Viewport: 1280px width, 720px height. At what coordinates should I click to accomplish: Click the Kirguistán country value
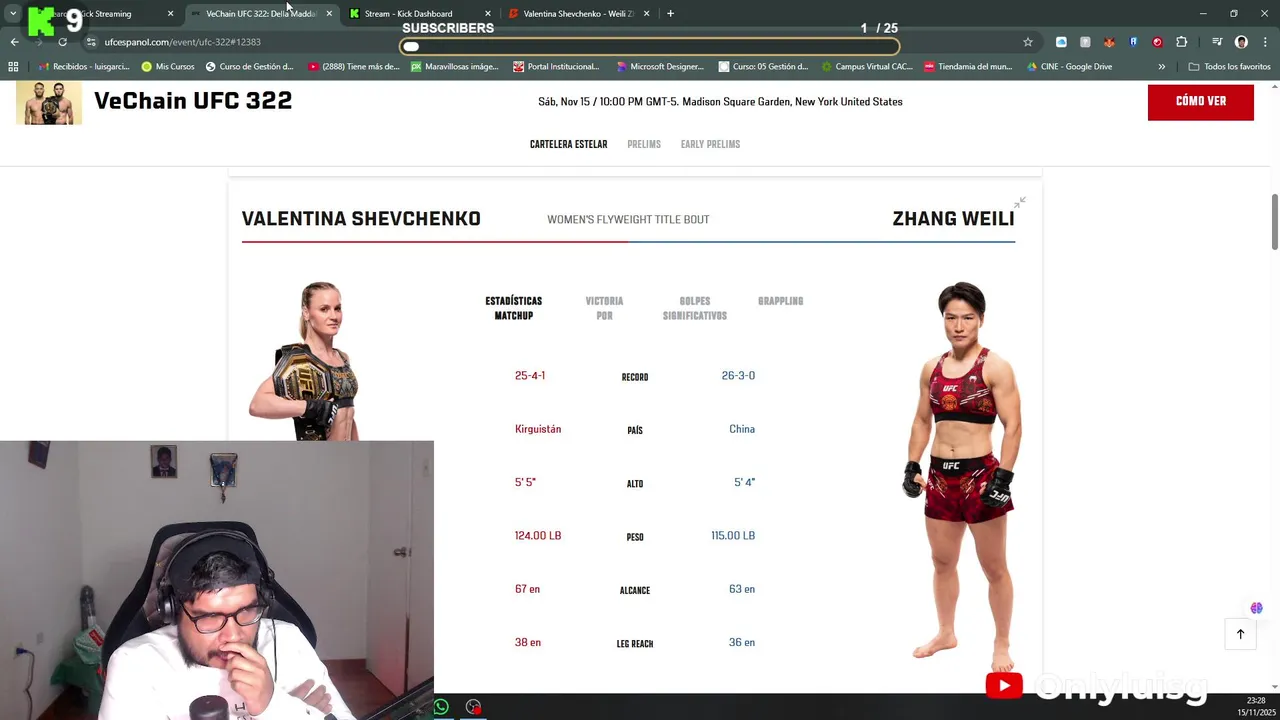[x=538, y=429]
